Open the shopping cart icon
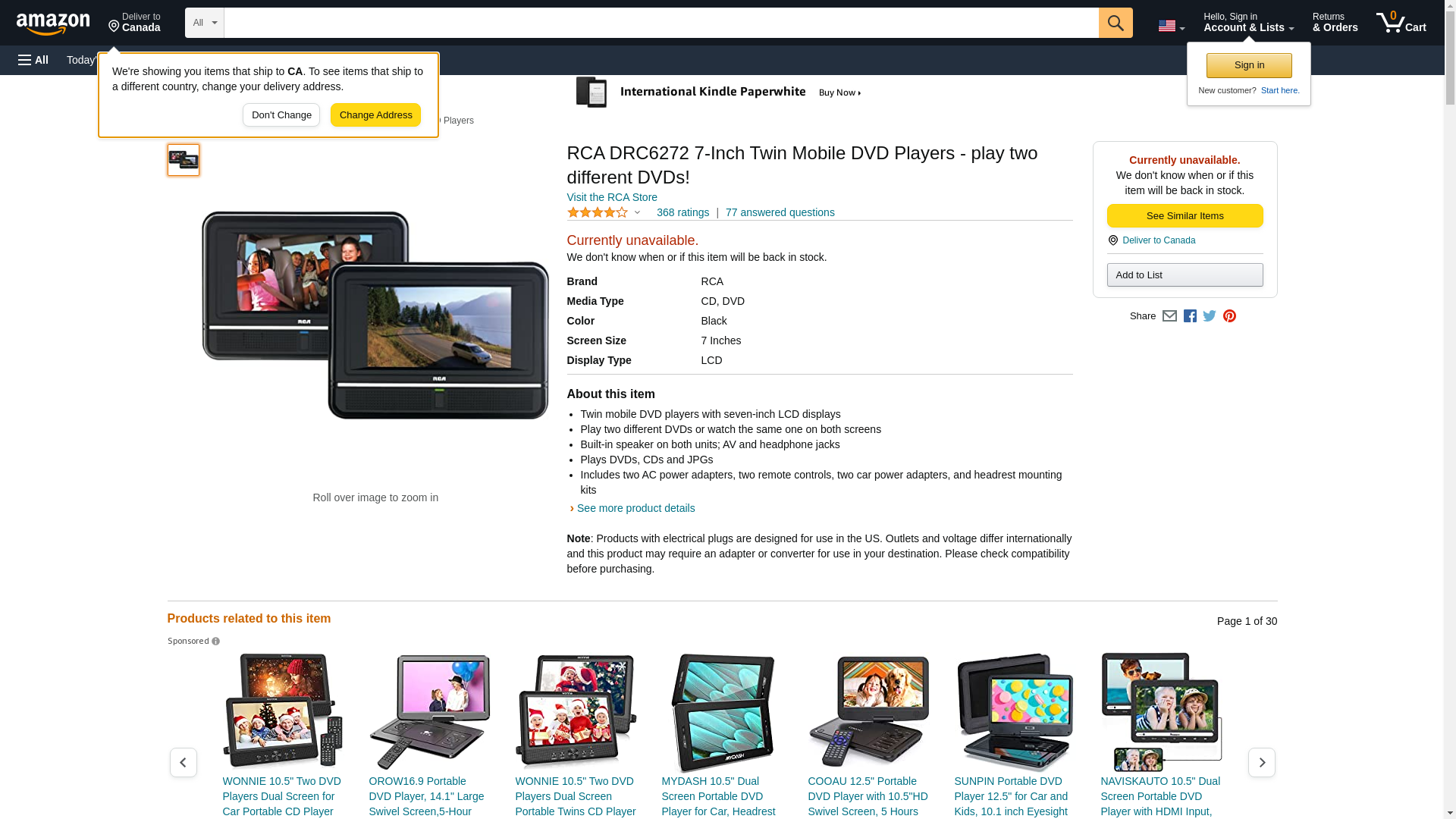 [1401, 23]
